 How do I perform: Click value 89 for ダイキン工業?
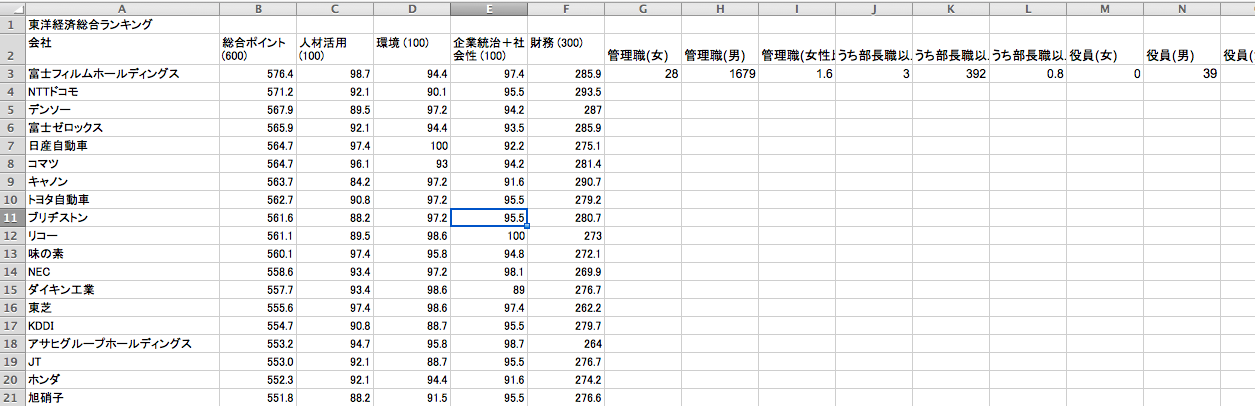point(517,290)
